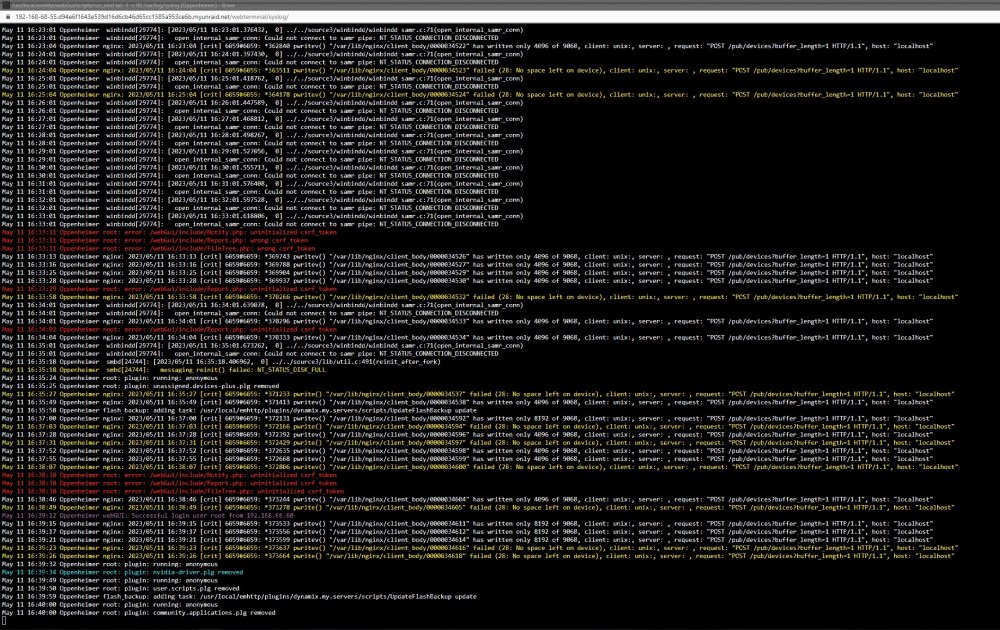Select the 16:35:49 nginx client_body/0000034538 line
This screenshot has width=1000, height=630.
467,402
